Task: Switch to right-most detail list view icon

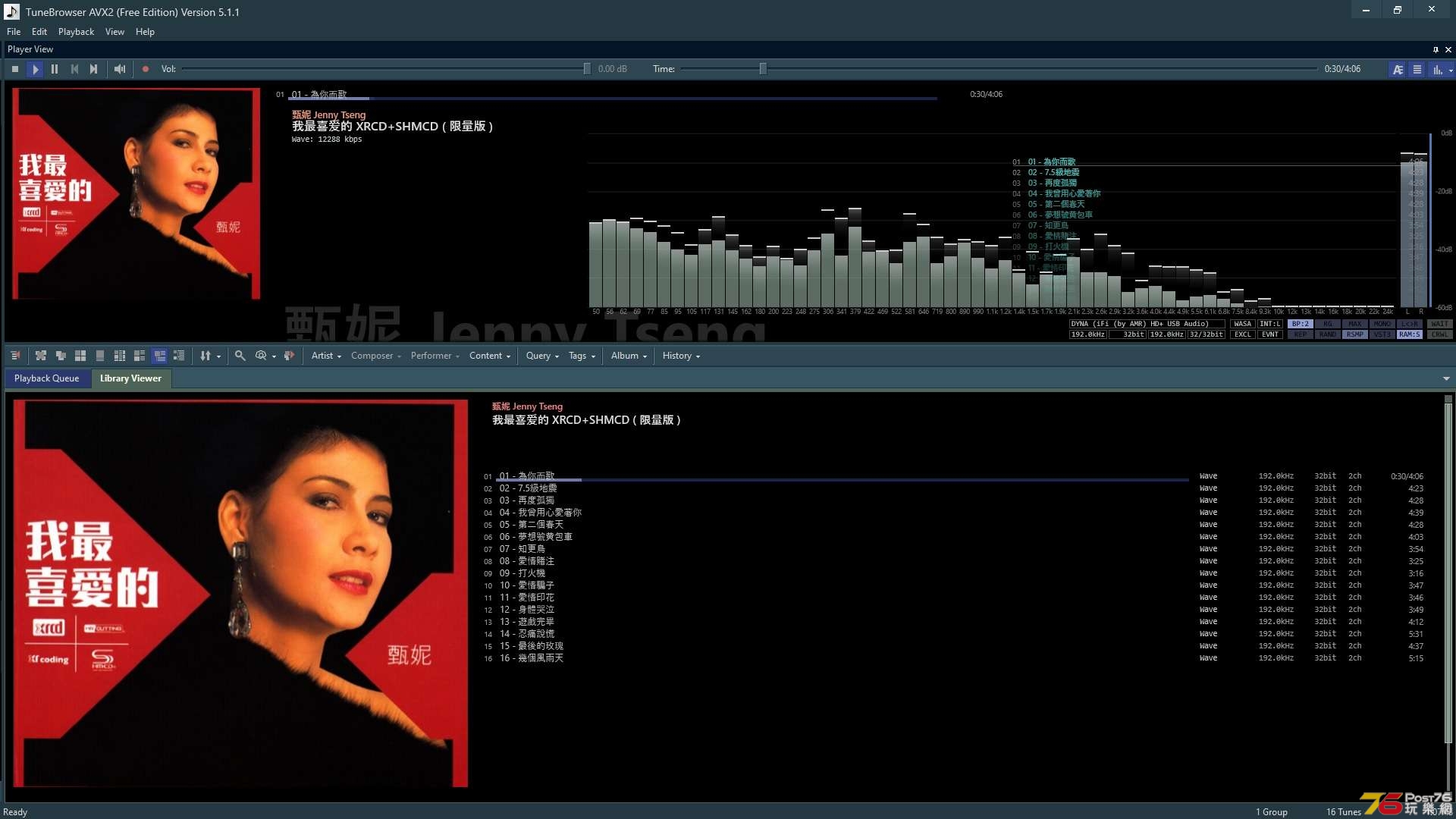Action: 179,356
